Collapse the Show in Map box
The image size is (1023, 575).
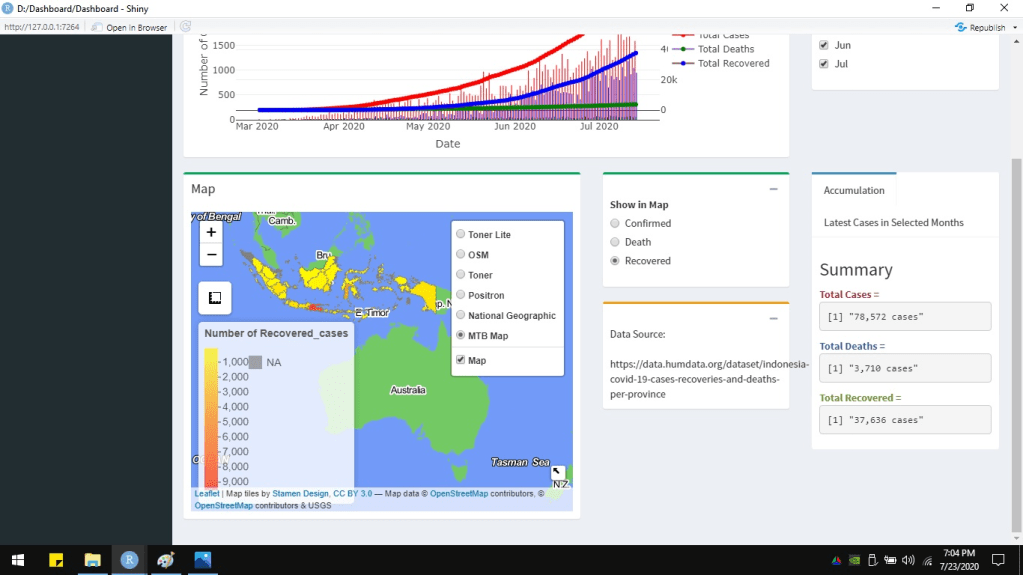coord(773,189)
